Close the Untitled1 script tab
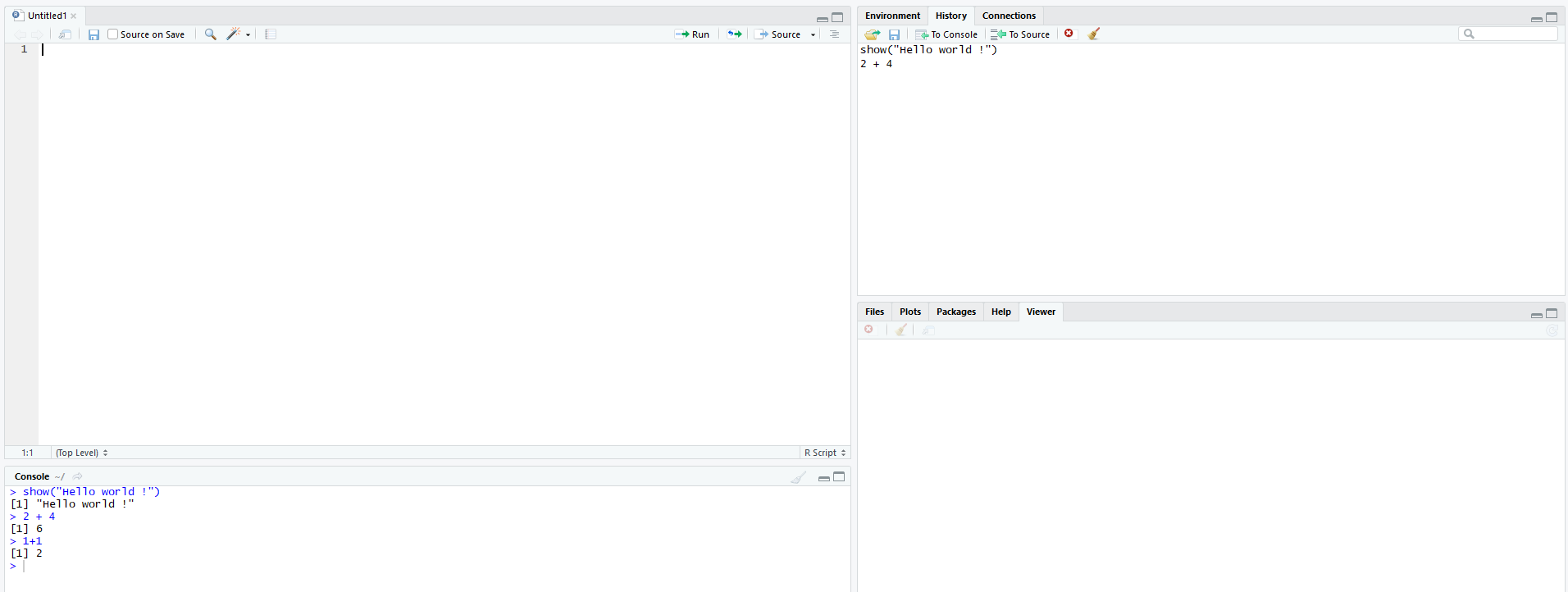1568x592 pixels. click(74, 16)
